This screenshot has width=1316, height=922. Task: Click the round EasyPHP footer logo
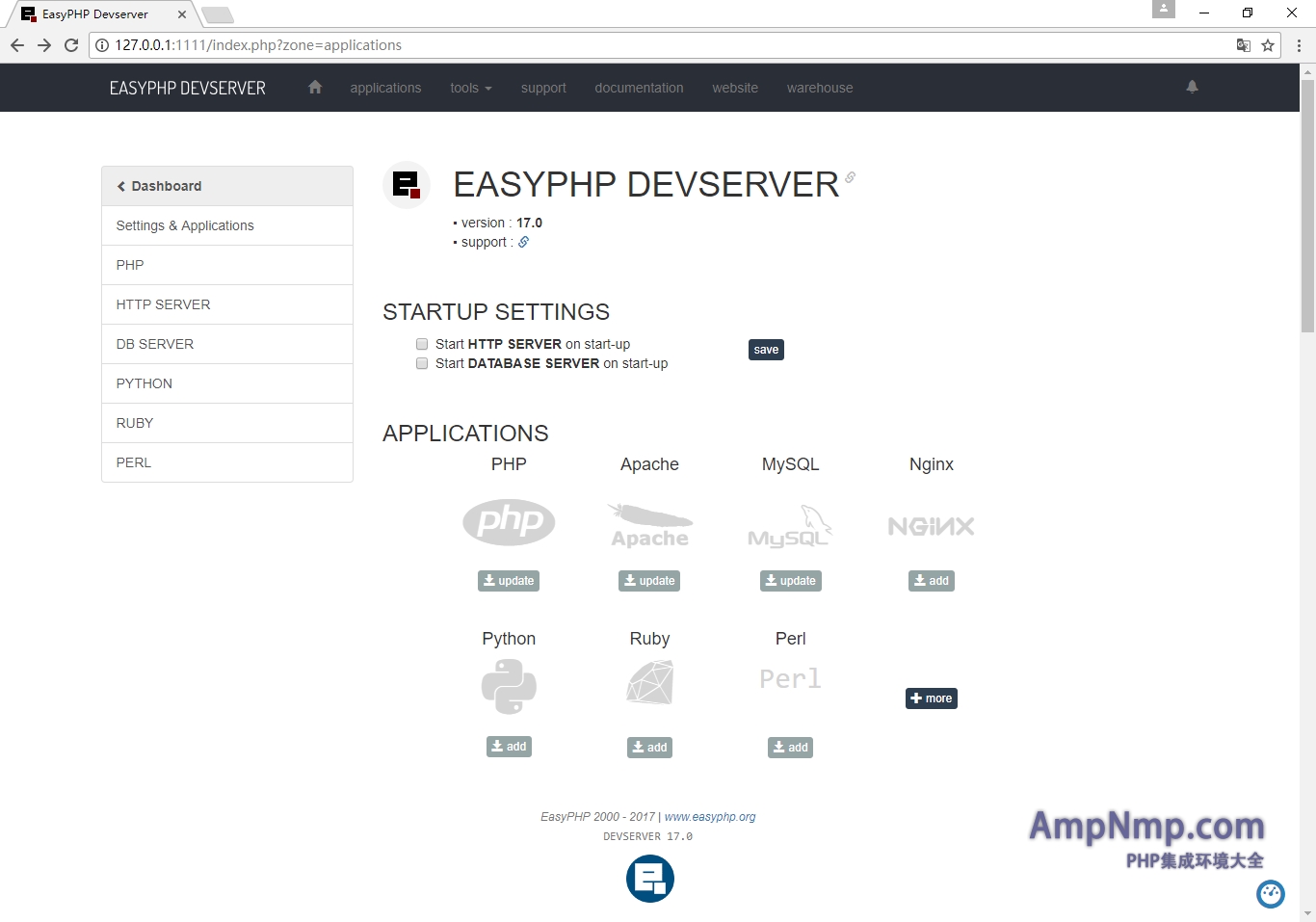[650, 879]
